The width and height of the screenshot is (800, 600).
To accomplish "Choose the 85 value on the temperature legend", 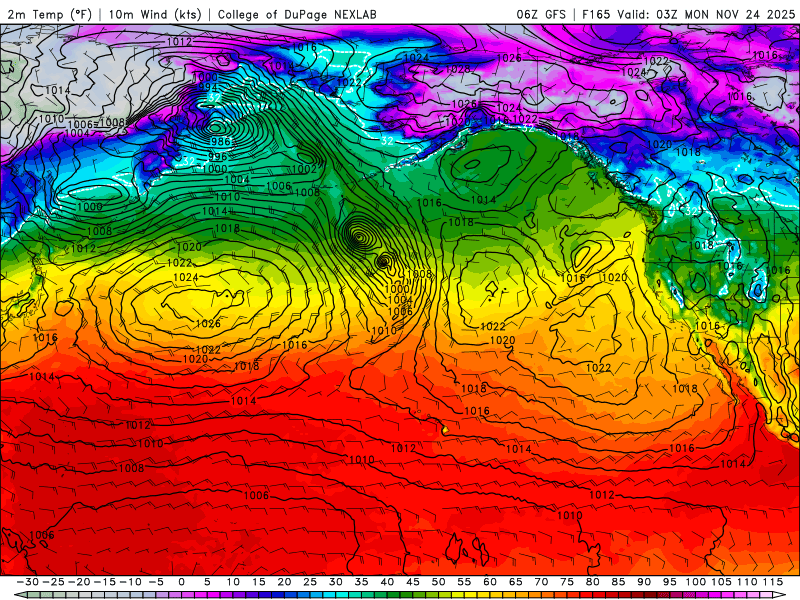I will [618, 582].
